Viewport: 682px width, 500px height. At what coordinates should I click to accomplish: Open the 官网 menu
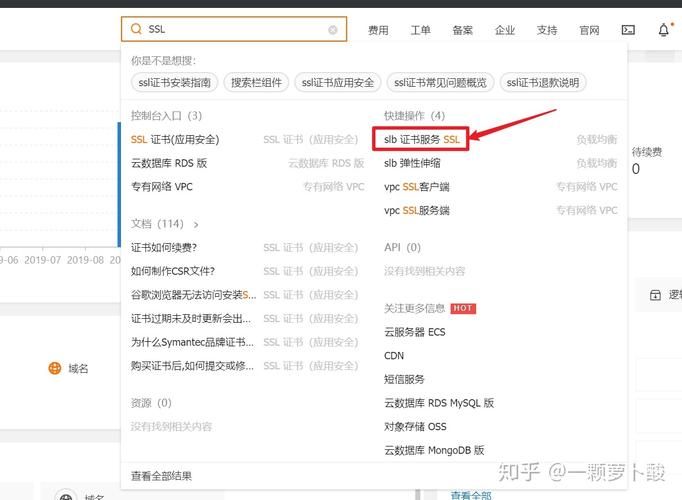[x=589, y=30]
